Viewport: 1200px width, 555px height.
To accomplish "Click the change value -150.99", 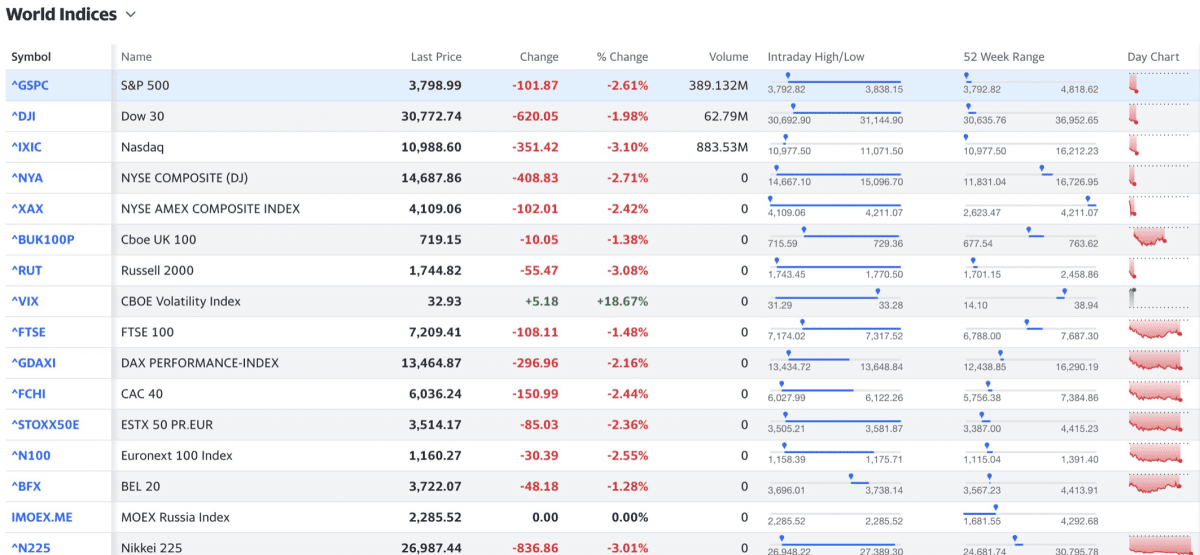I will (x=535, y=395).
